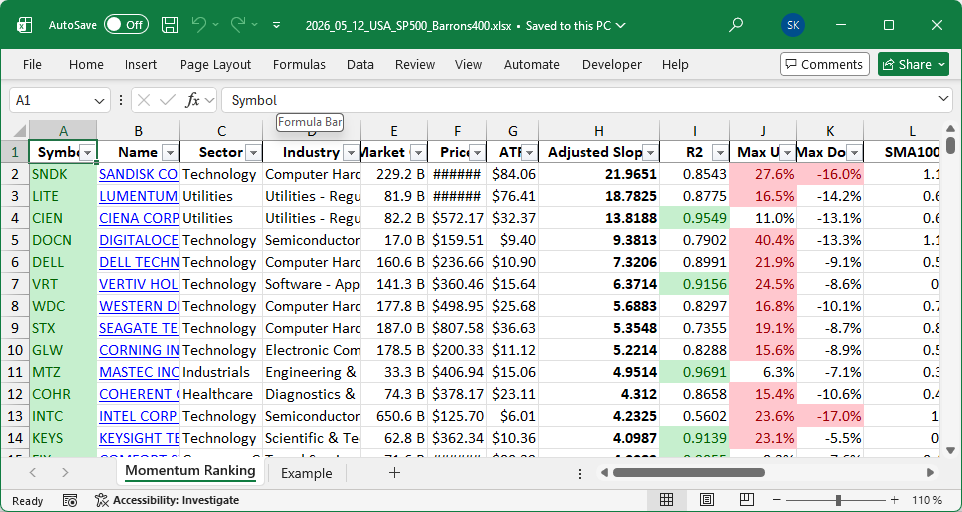The image size is (962, 512).
Task: Click the New Sheet plus icon
Action: tap(394, 472)
